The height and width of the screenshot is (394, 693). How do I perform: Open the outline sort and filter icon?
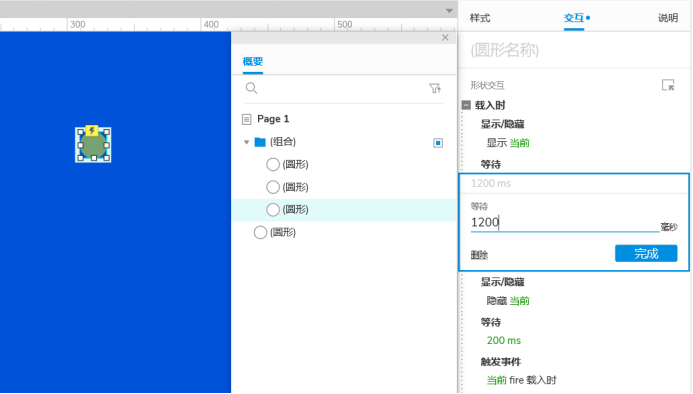point(435,88)
